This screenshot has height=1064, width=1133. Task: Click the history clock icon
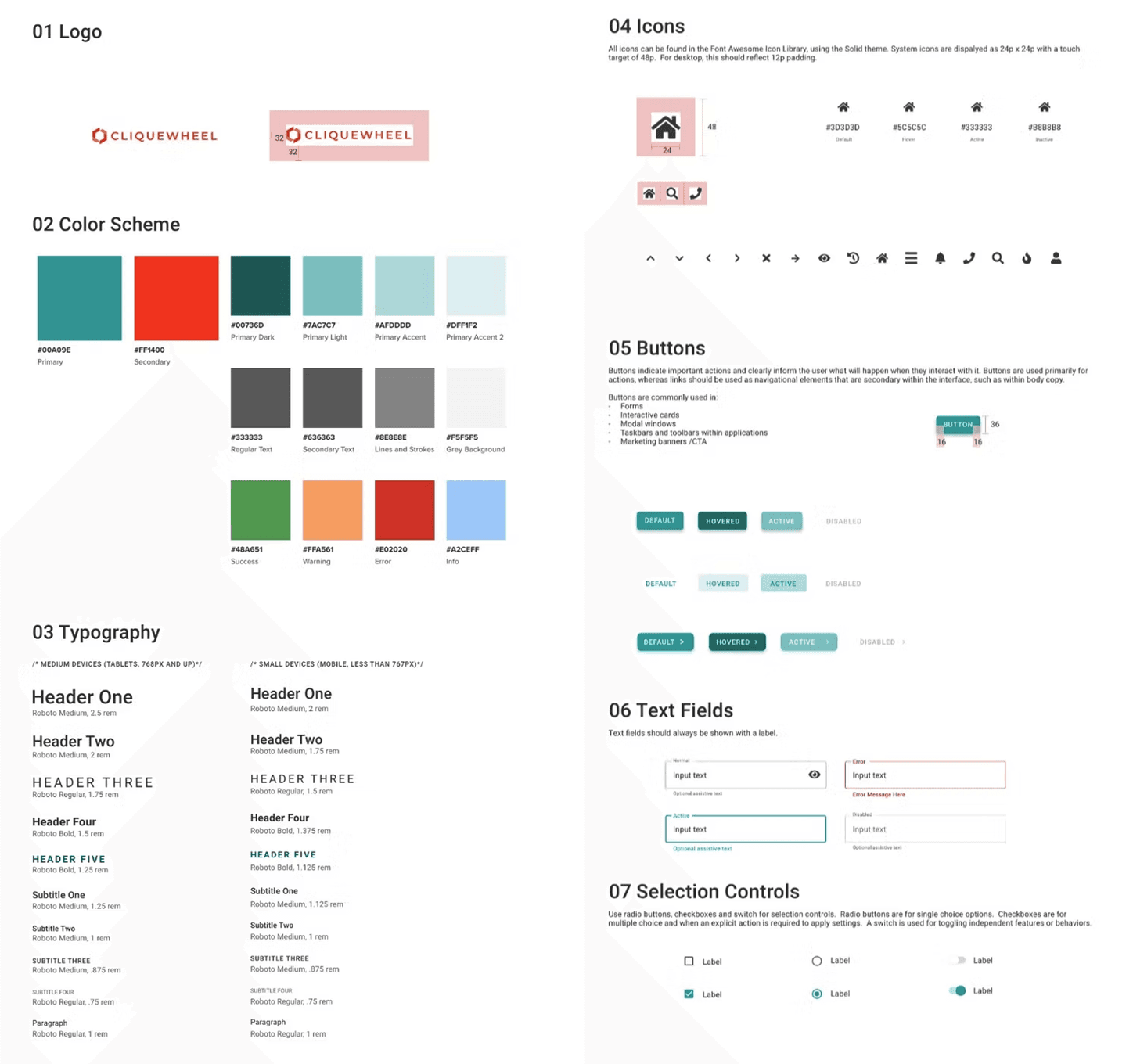point(853,258)
